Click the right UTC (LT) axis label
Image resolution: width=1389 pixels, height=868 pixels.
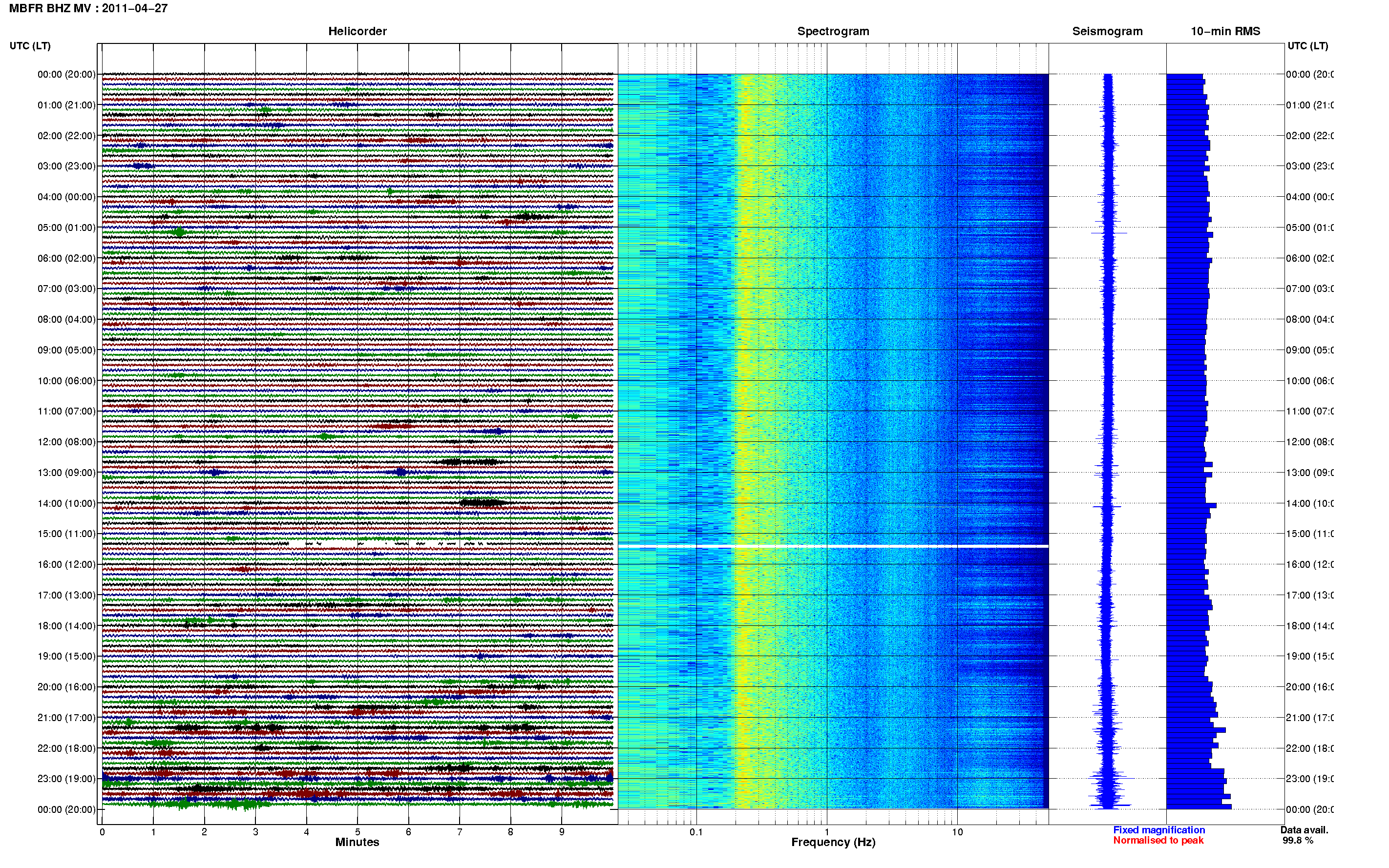pyautogui.click(x=1307, y=46)
